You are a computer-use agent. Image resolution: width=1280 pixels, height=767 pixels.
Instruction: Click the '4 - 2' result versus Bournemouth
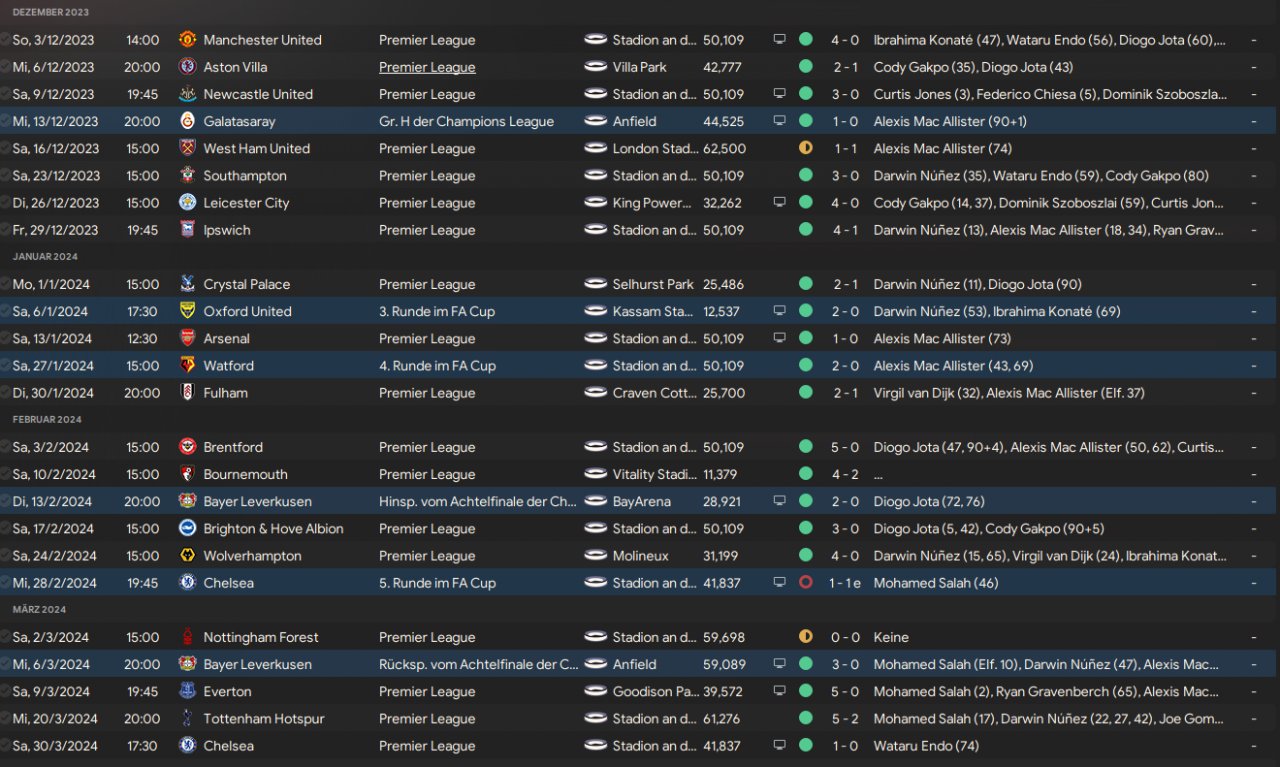point(844,474)
